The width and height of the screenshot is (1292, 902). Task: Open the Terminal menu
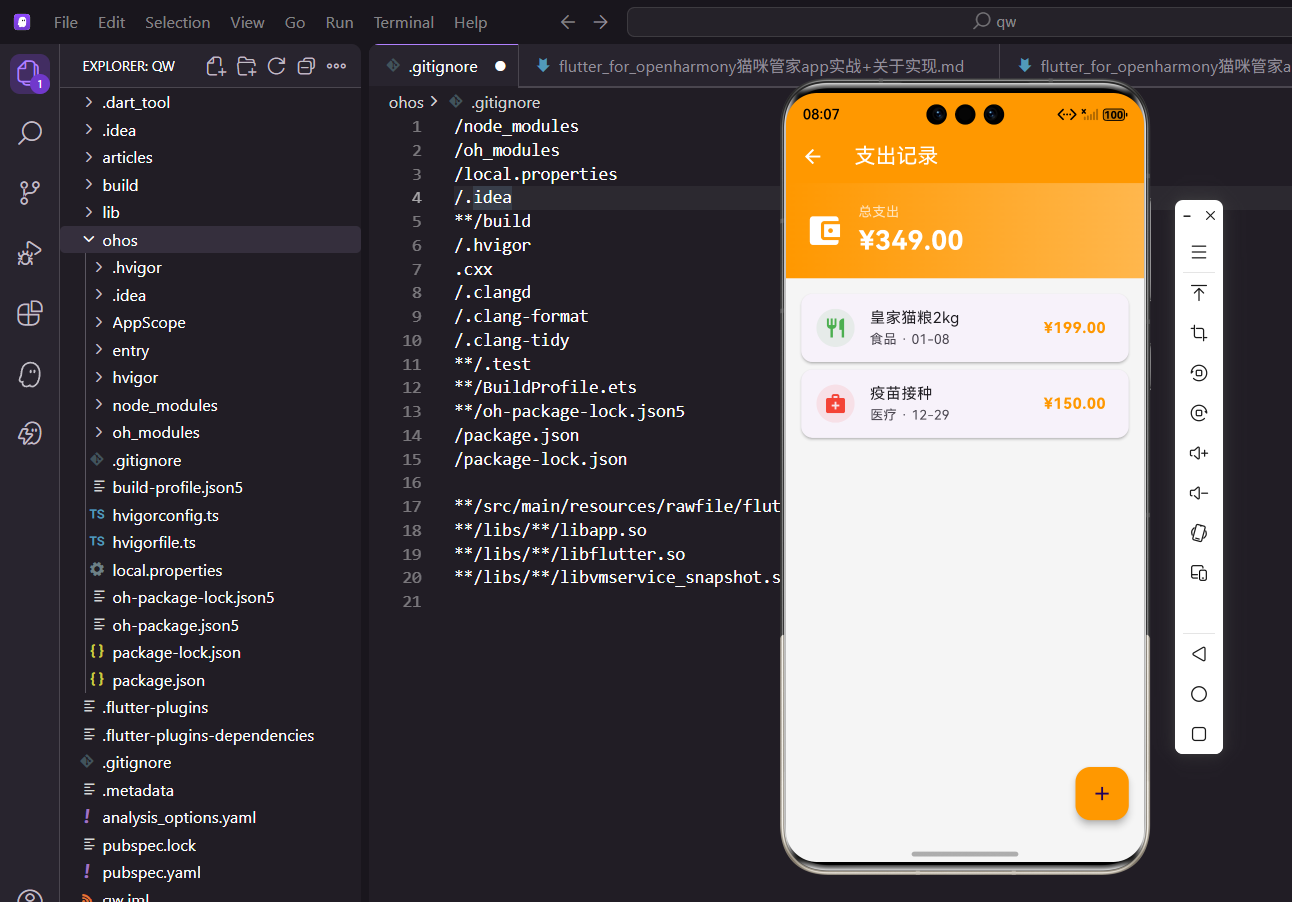tap(403, 22)
